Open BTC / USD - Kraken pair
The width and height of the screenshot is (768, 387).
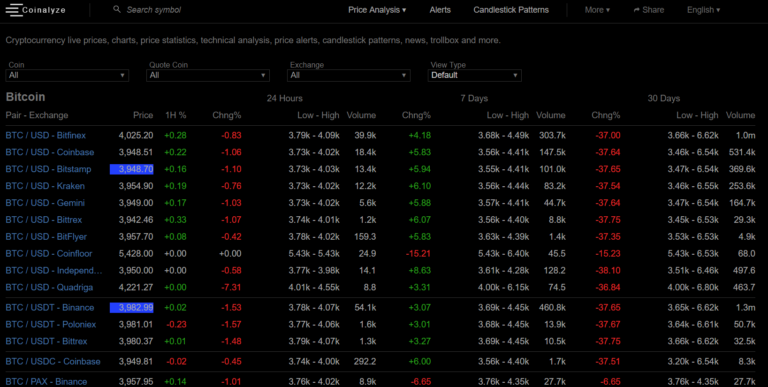45,186
